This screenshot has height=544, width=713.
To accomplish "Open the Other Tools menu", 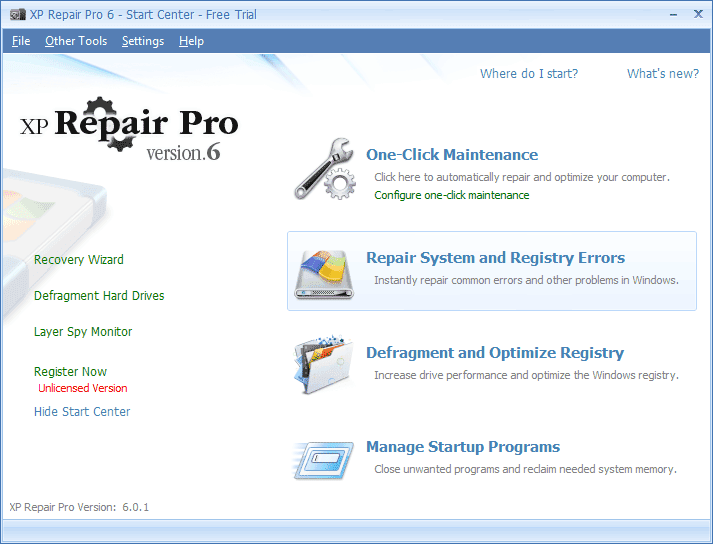I will [x=76, y=41].
